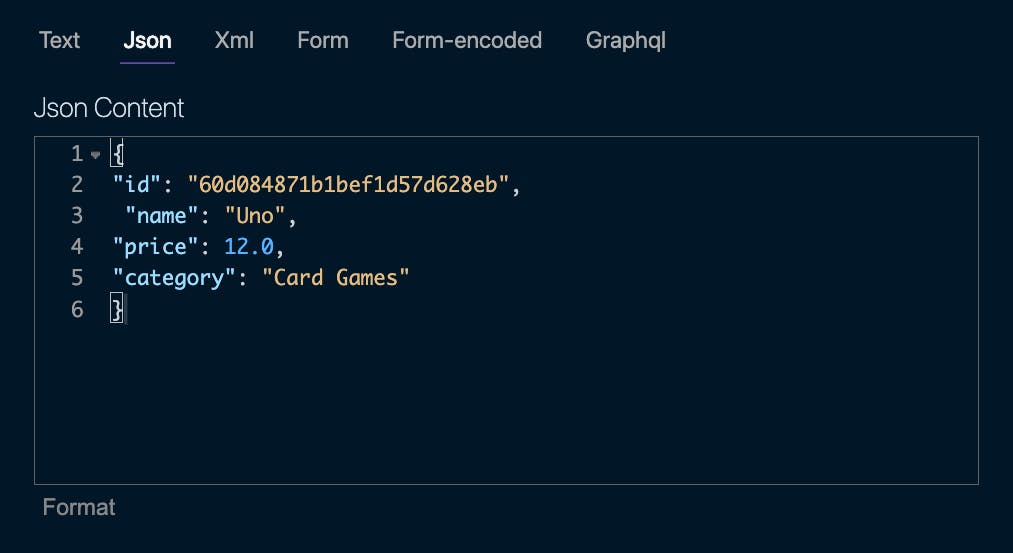Image resolution: width=1013 pixels, height=553 pixels.
Task: Click line number 4 in gutter
Action: [x=78, y=247]
